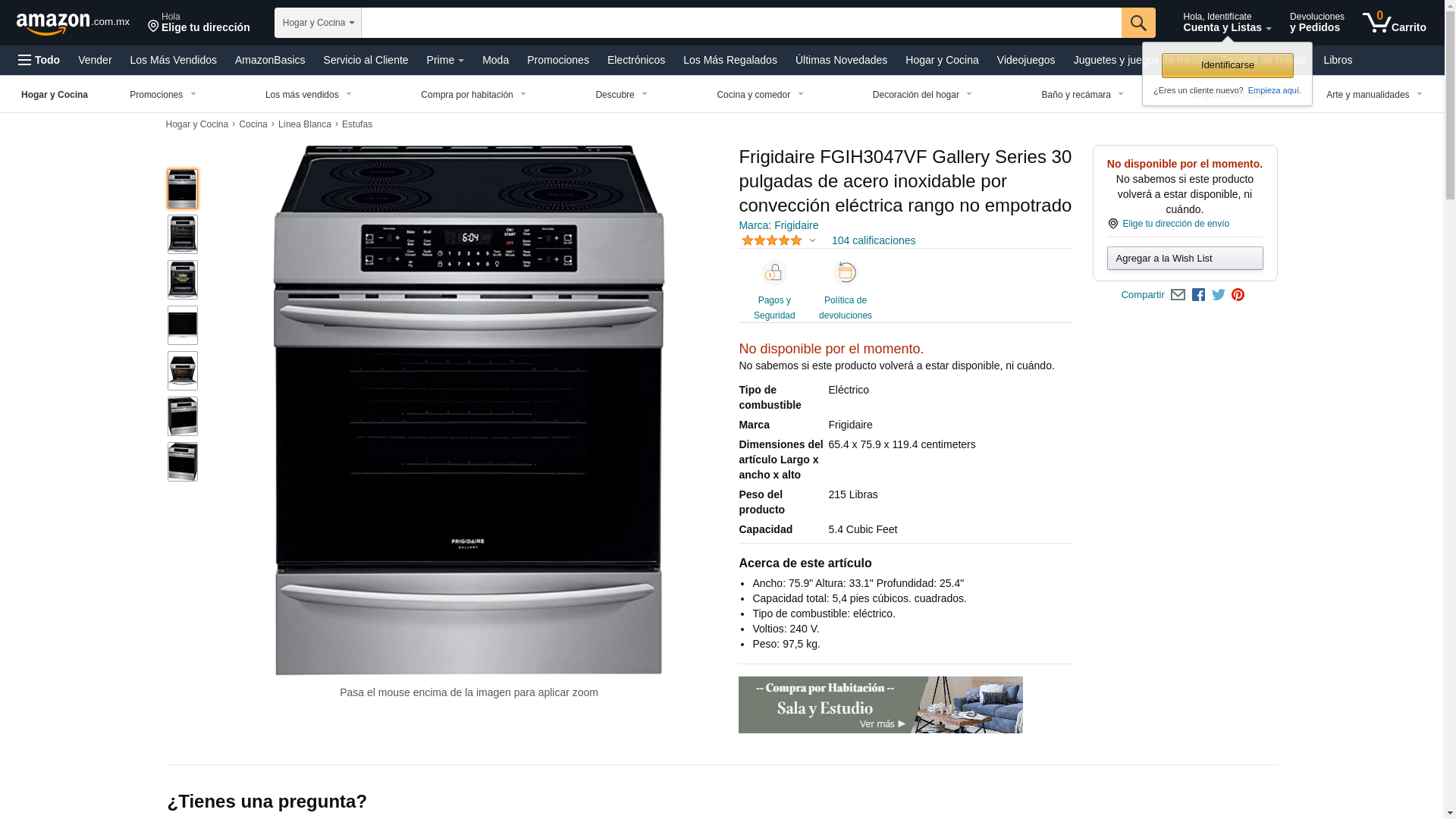The image size is (1456, 819).
Task: Select the second product thumbnail image
Action: pyautogui.click(x=183, y=234)
